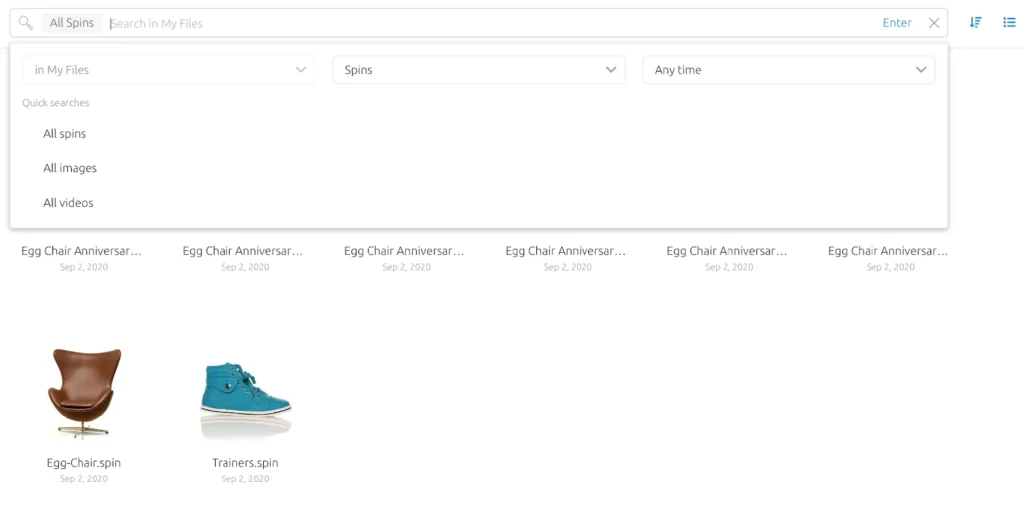The height and width of the screenshot is (531, 1024).
Task: Remove the All Spins filter tag
Action: coord(72,23)
